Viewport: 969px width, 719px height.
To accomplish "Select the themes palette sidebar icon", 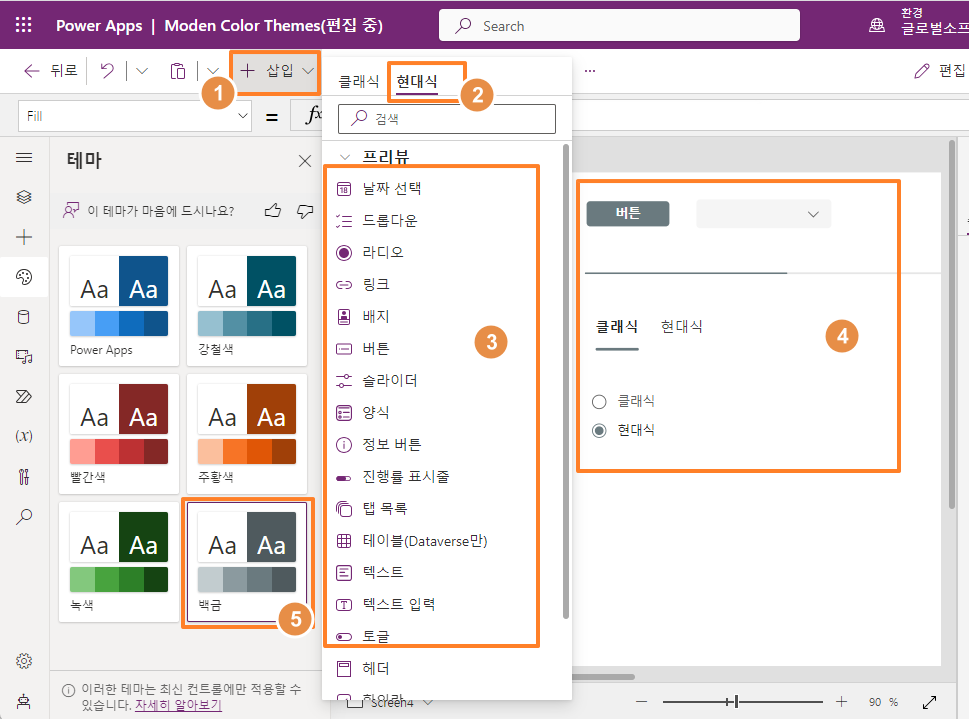I will click(24, 277).
